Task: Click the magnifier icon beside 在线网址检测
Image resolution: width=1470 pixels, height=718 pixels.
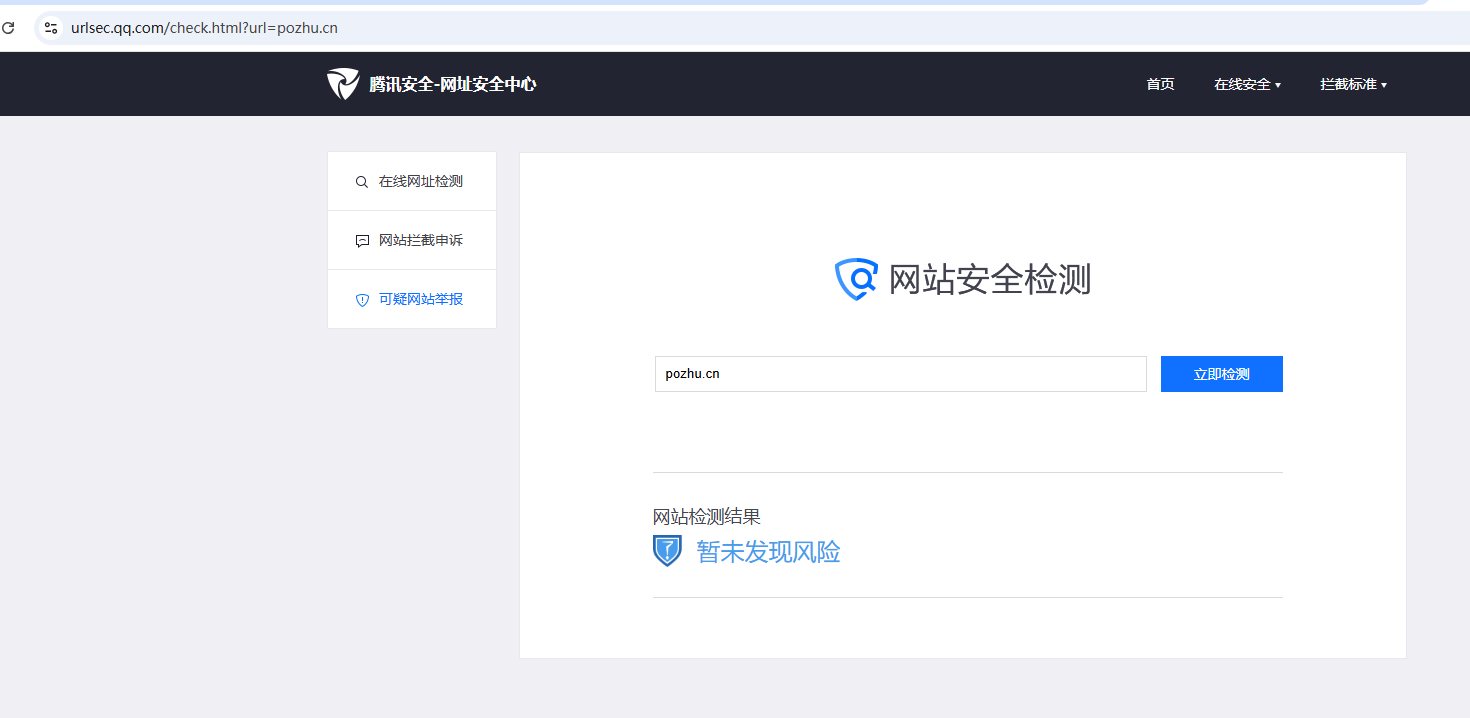Action: coord(362,182)
